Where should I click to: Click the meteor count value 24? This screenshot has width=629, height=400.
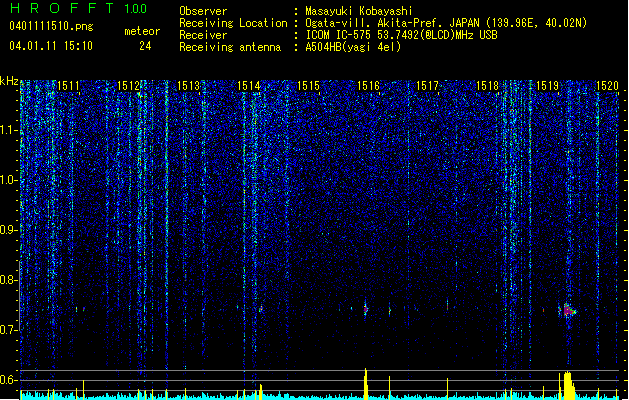(145, 46)
